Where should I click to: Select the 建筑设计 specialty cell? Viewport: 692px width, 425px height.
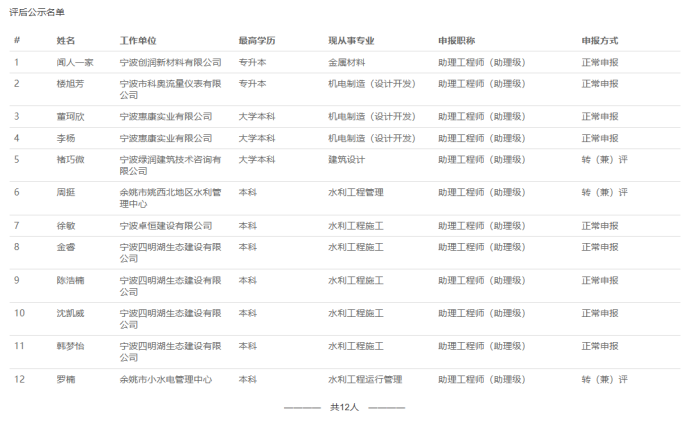pos(345,159)
